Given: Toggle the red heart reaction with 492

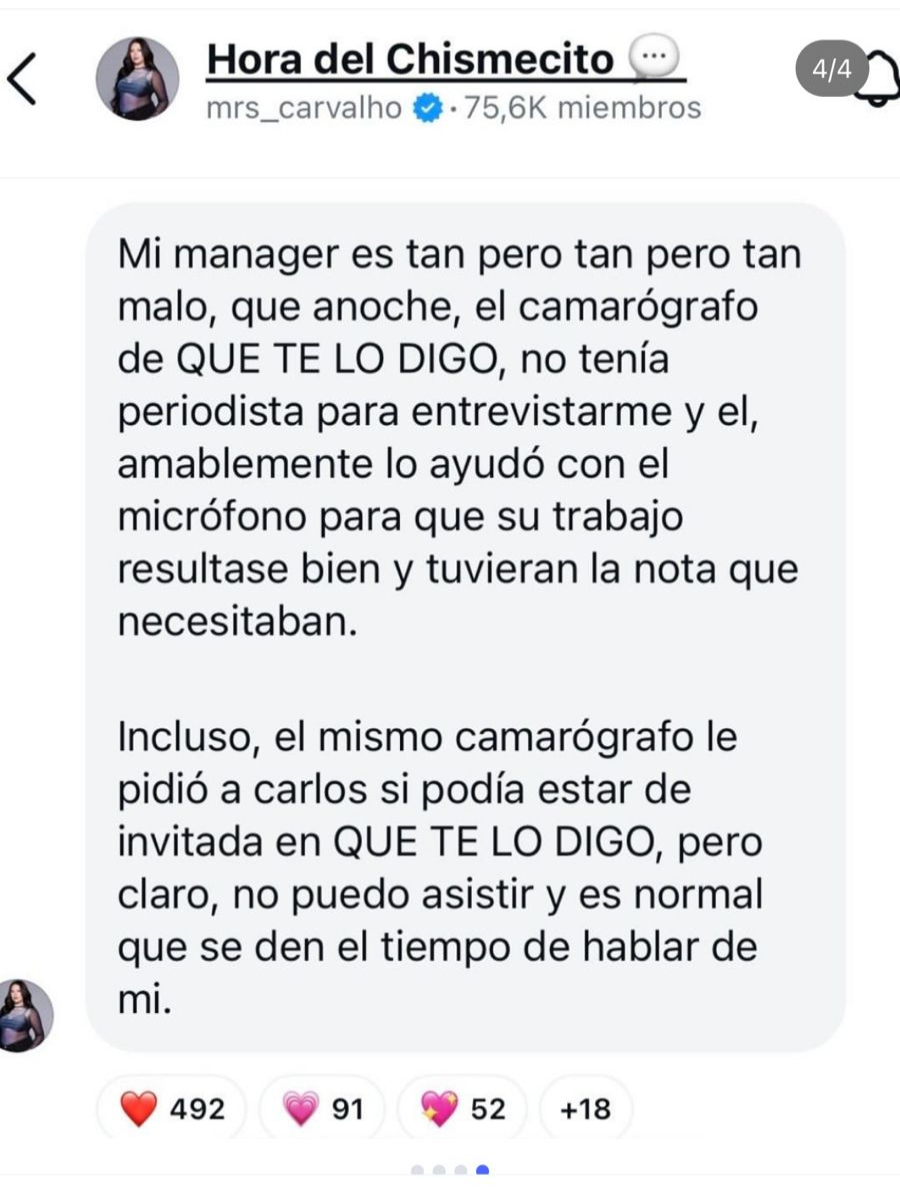Looking at the screenshot, I should [x=171, y=1108].
